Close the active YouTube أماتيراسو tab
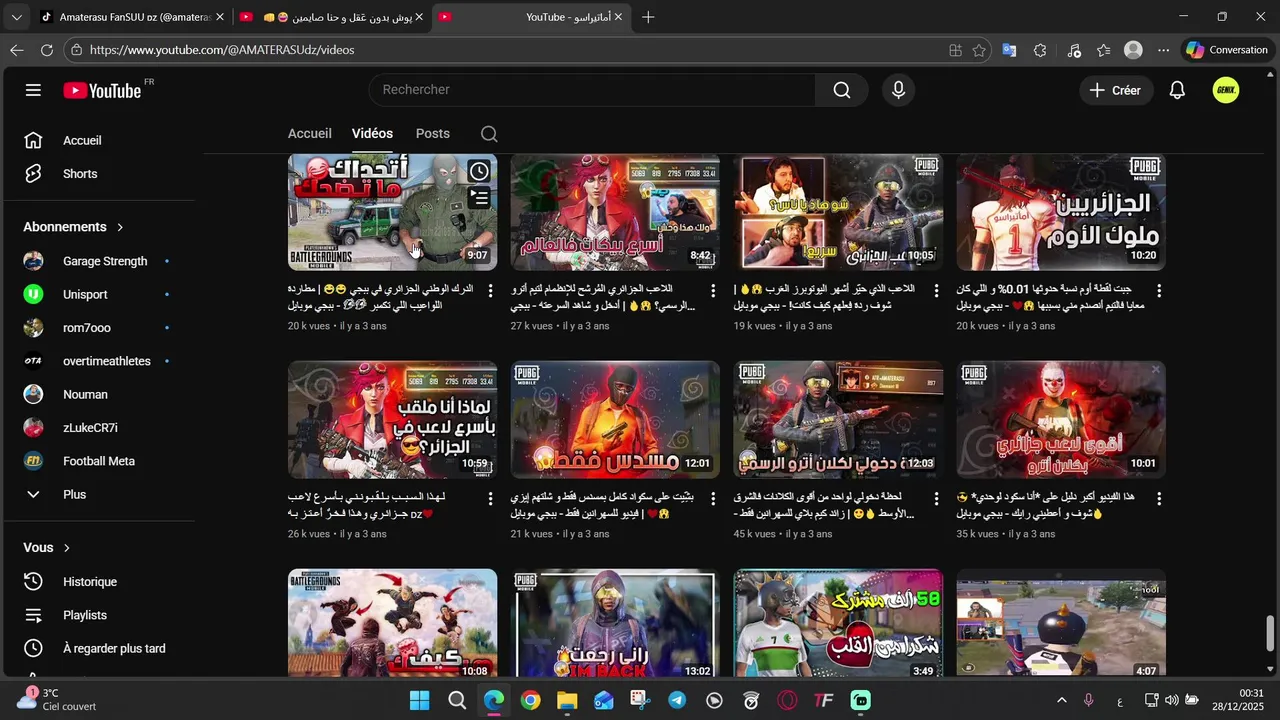The image size is (1280, 720). (619, 17)
